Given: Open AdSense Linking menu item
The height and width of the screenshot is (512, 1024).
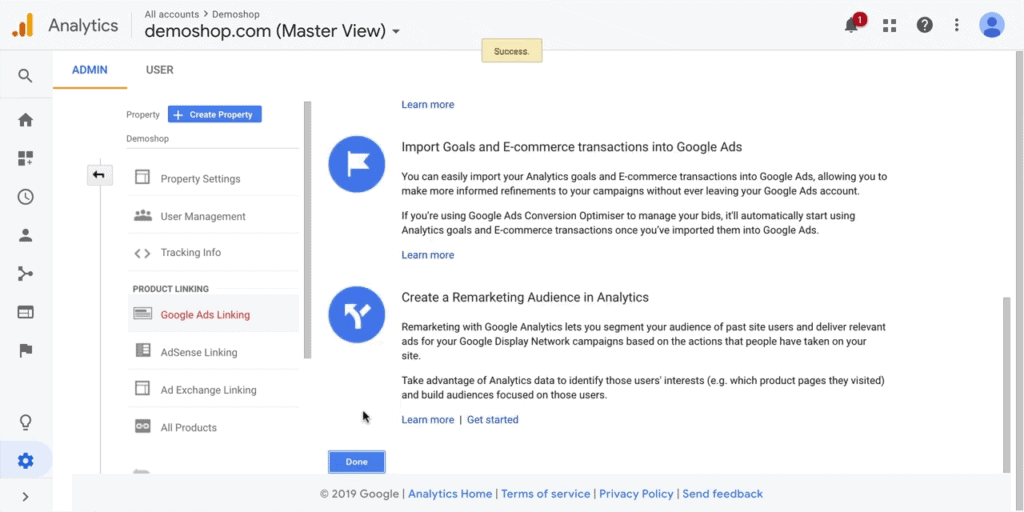Looking at the screenshot, I should pyautogui.click(x=214, y=352).
